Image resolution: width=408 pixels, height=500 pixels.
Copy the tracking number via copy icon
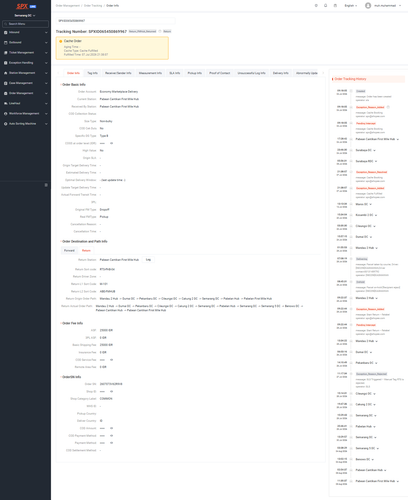160,31
